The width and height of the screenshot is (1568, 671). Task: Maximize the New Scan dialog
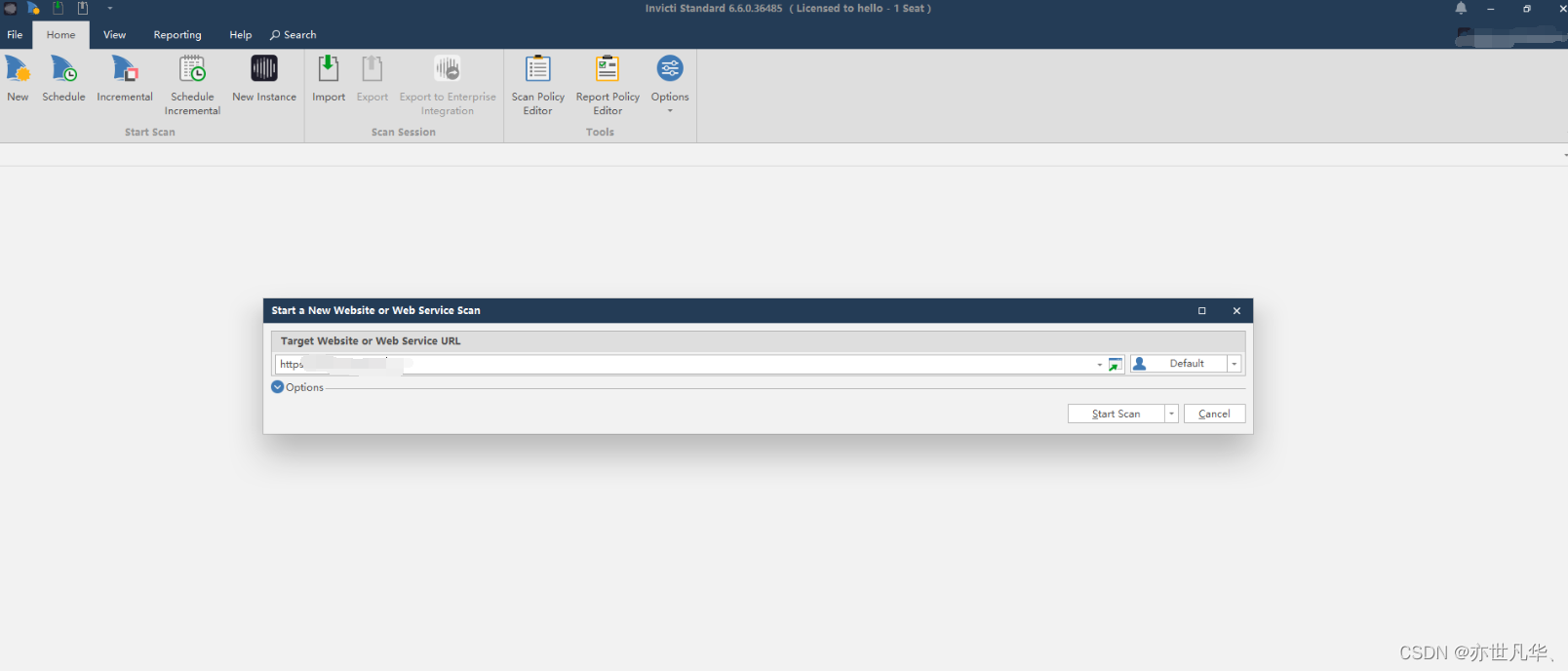(x=1202, y=311)
